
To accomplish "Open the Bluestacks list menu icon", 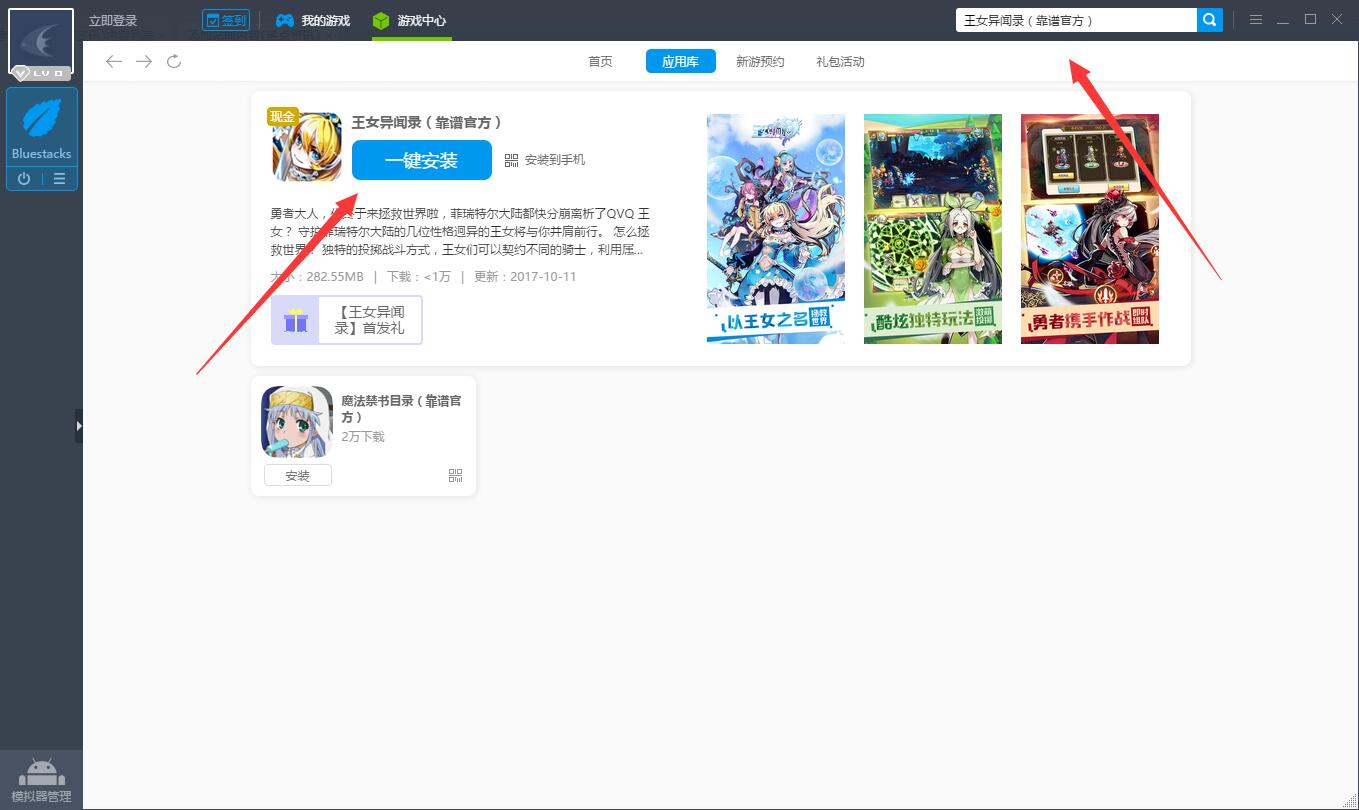I will [59, 179].
